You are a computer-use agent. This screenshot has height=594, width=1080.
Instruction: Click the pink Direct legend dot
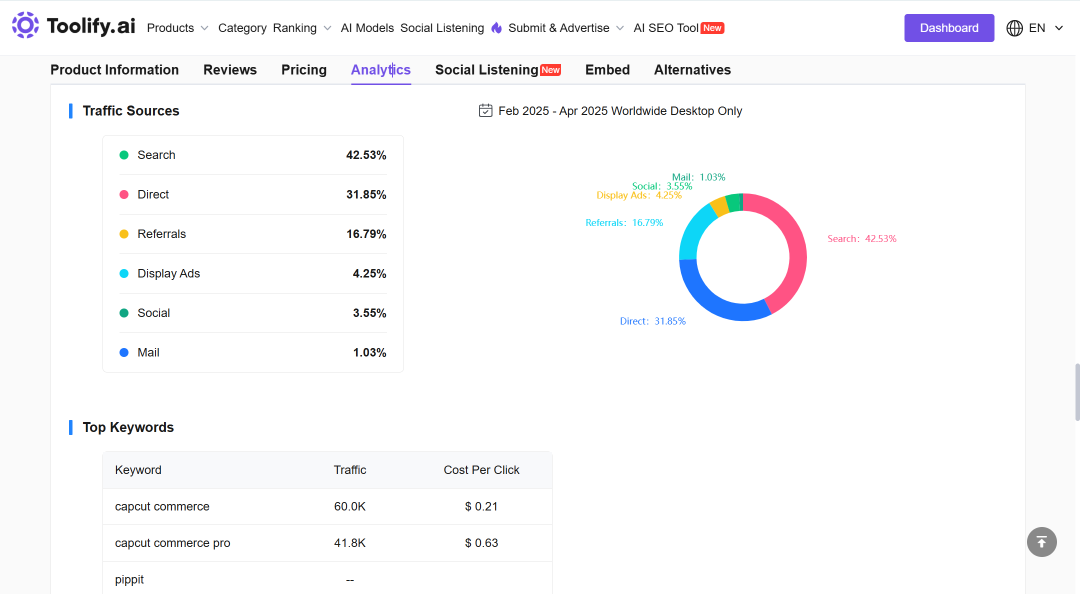point(124,194)
